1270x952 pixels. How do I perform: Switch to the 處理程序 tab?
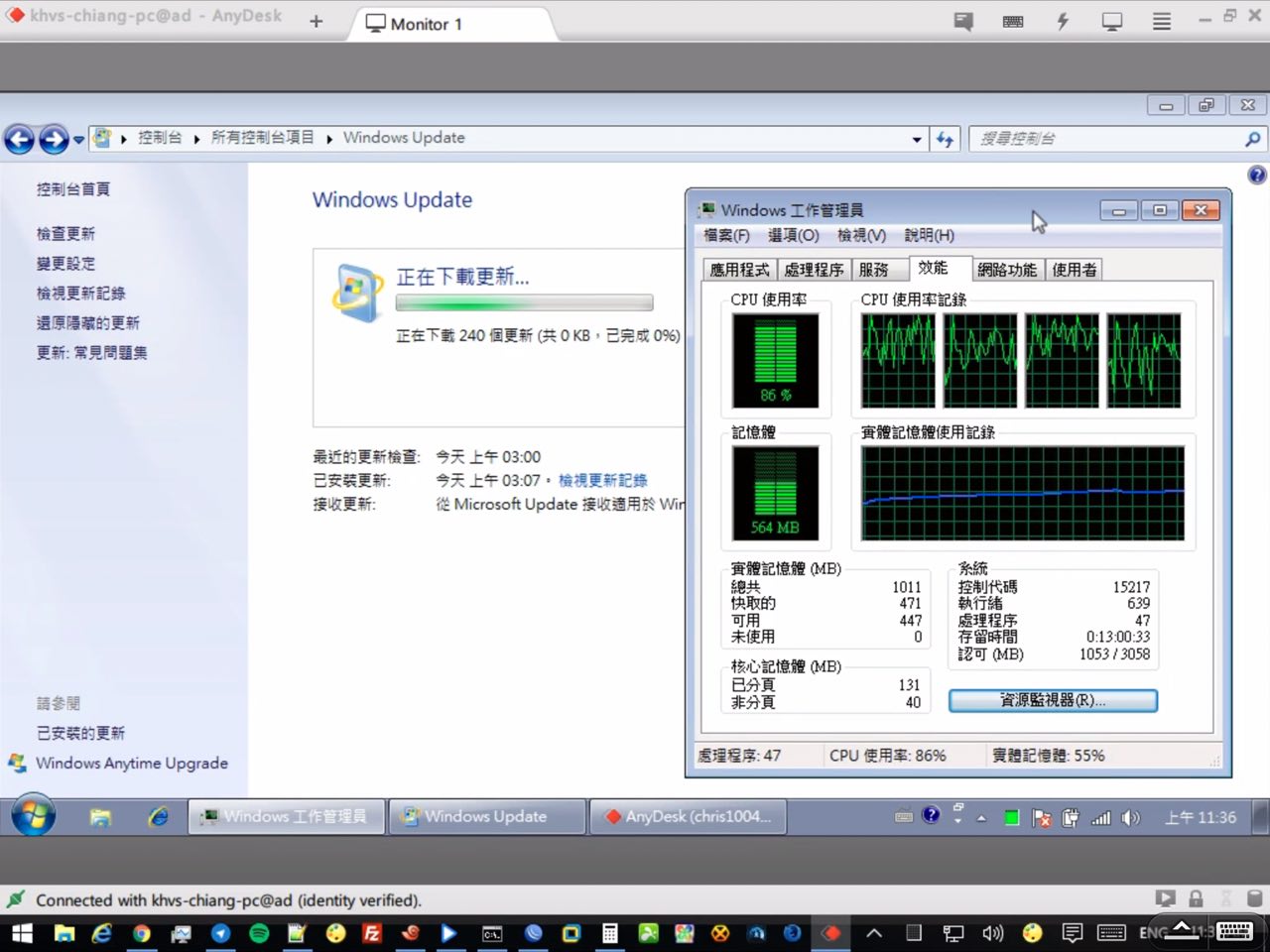point(814,270)
